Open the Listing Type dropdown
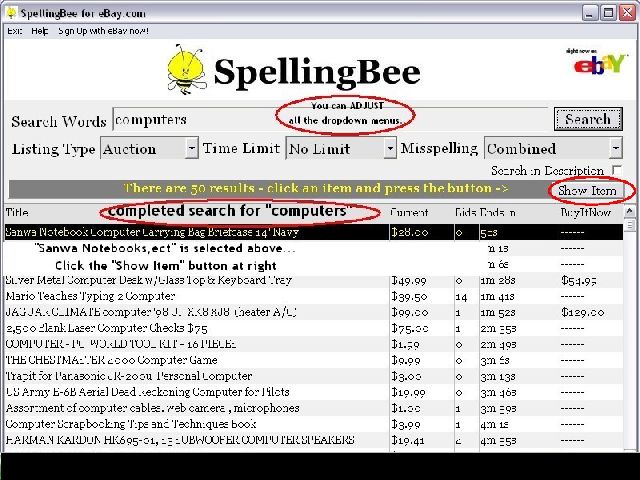Screen dimensions: 640x480 coord(191,148)
